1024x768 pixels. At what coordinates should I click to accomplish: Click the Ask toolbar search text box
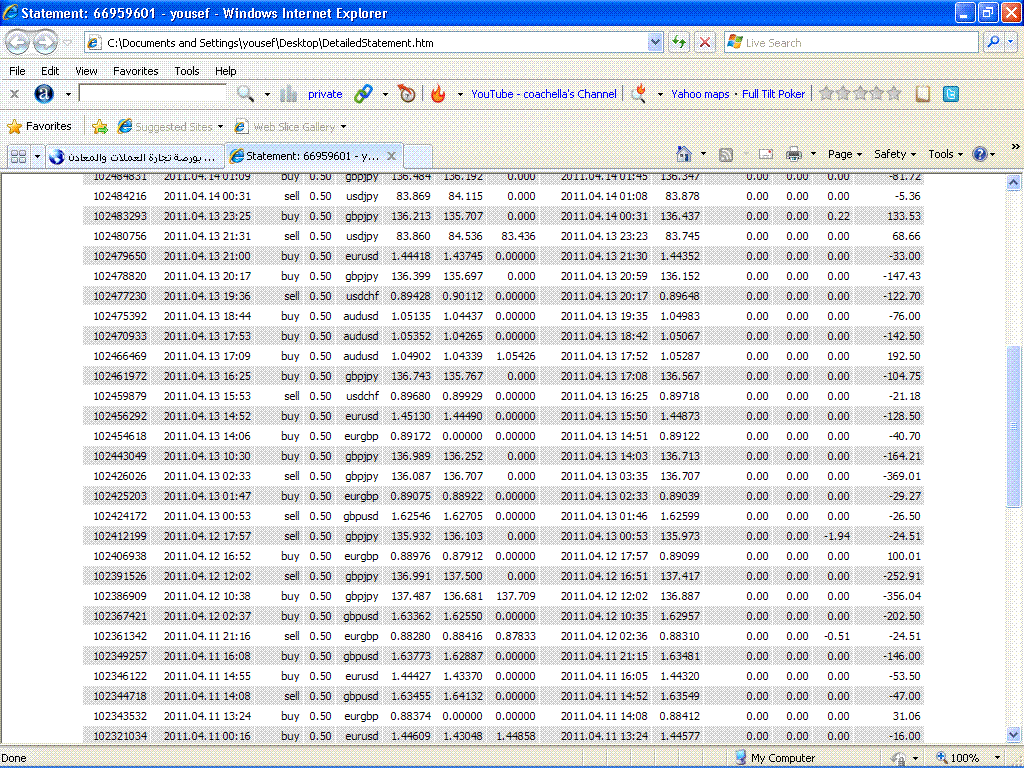[152, 94]
